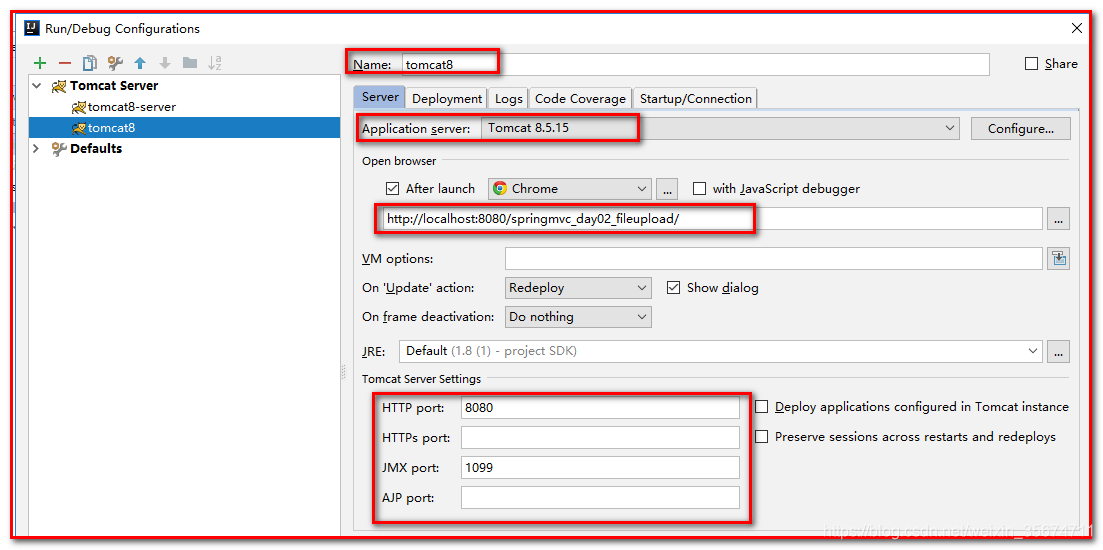Open the JRE browse ellipsis button

click(1059, 350)
